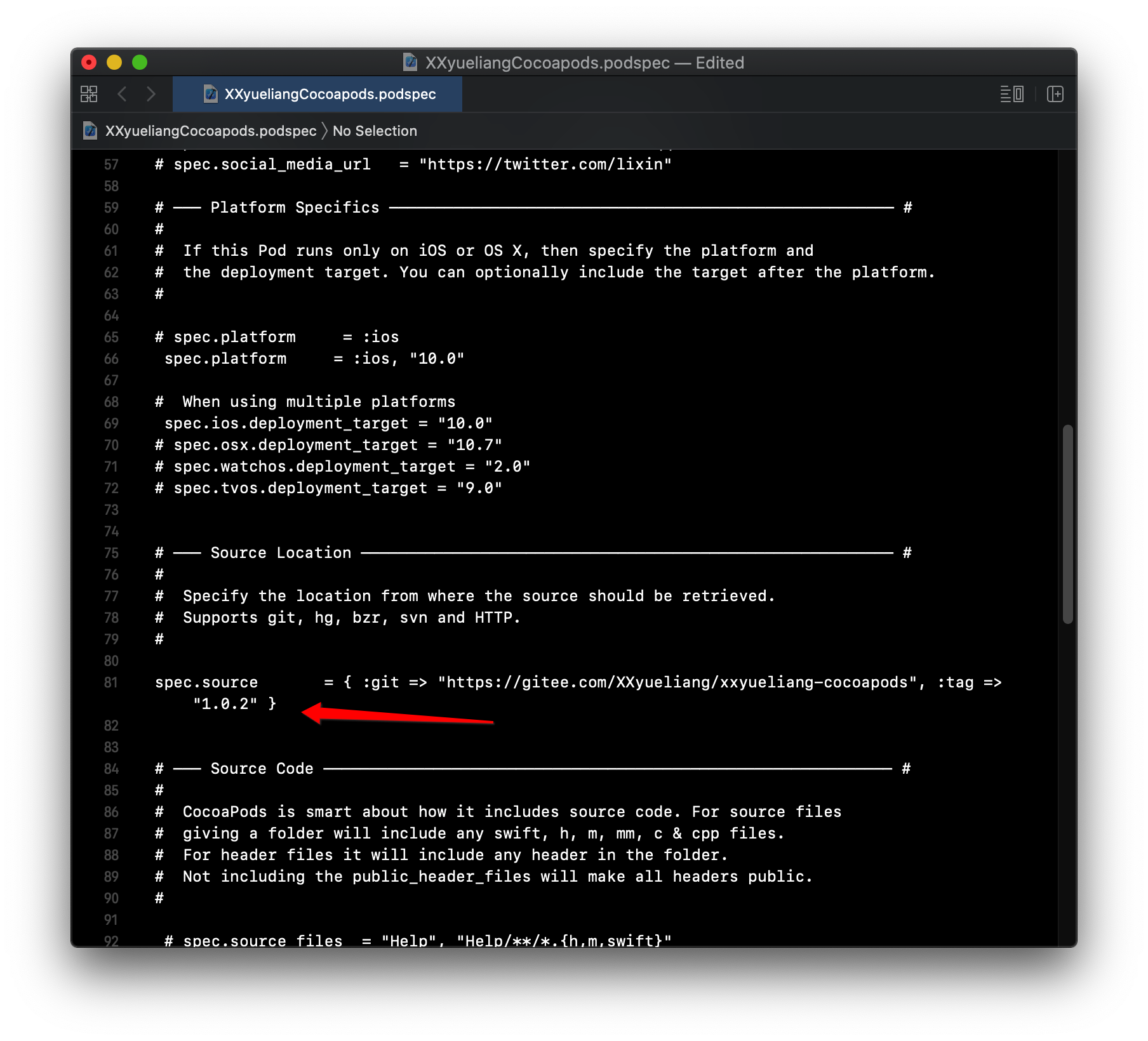This screenshot has height=1041, width=1148.
Task: Click "If this Pod runs only on iOS" comment
Action: pos(484,251)
